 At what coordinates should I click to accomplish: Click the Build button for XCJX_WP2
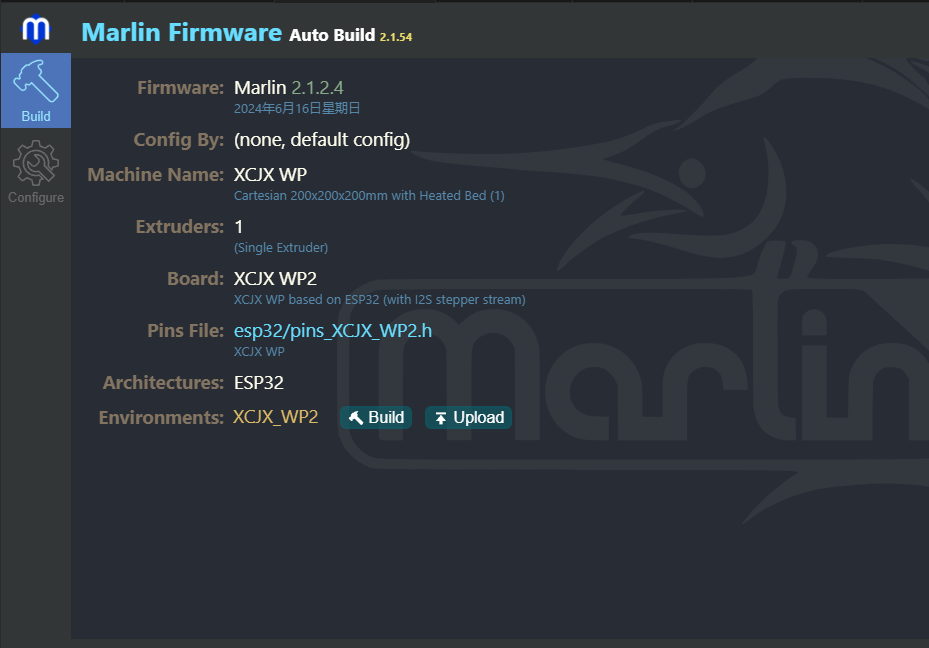376,418
